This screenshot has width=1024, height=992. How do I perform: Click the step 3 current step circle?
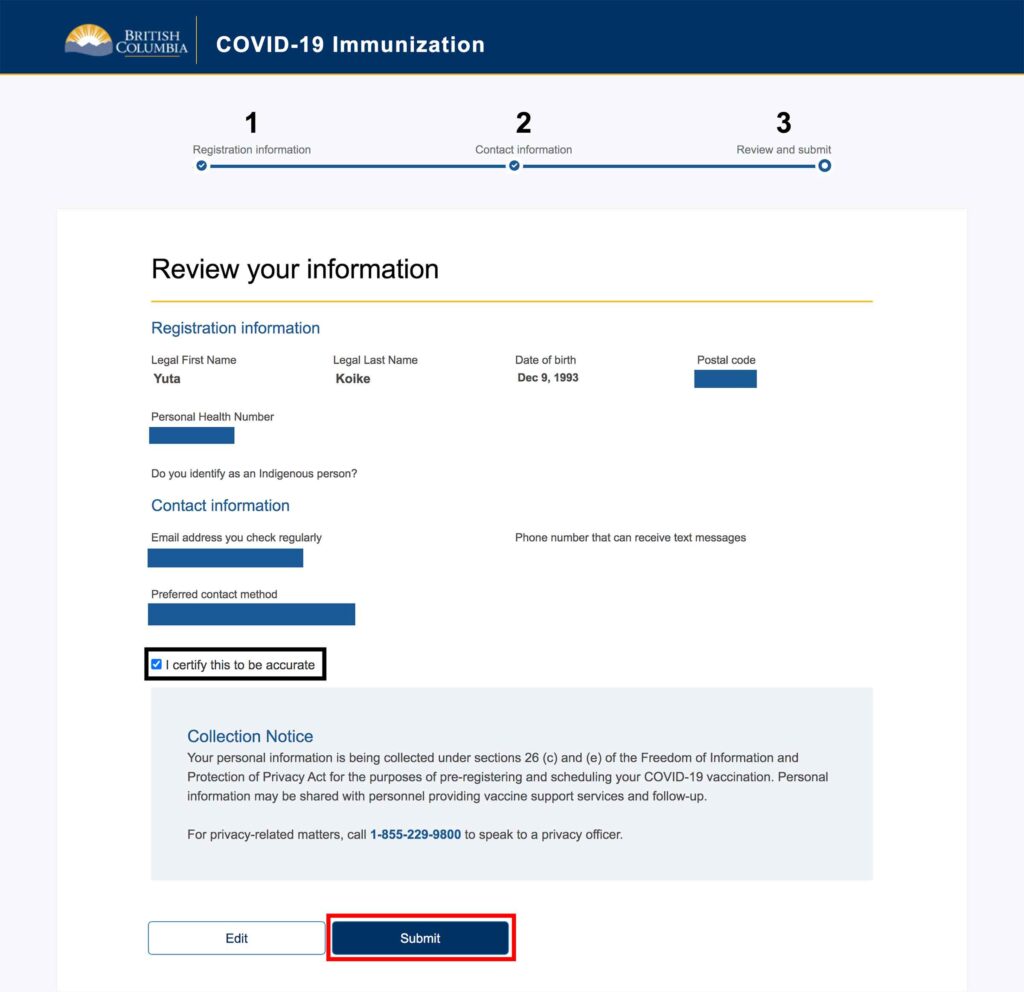pyautogui.click(x=824, y=166)
